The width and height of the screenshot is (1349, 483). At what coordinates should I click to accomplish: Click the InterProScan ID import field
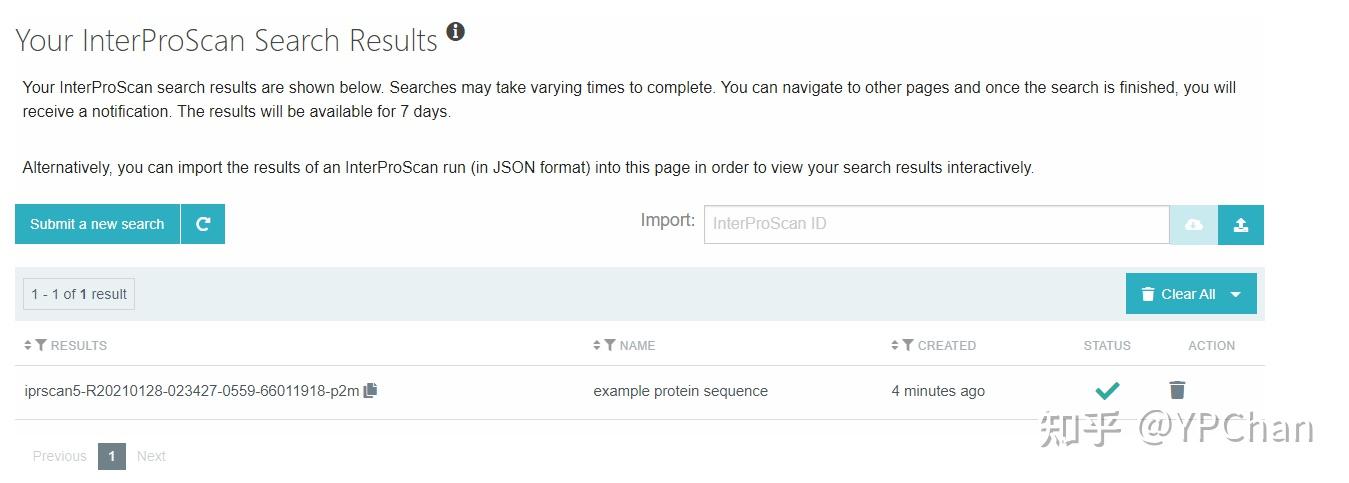936,224
